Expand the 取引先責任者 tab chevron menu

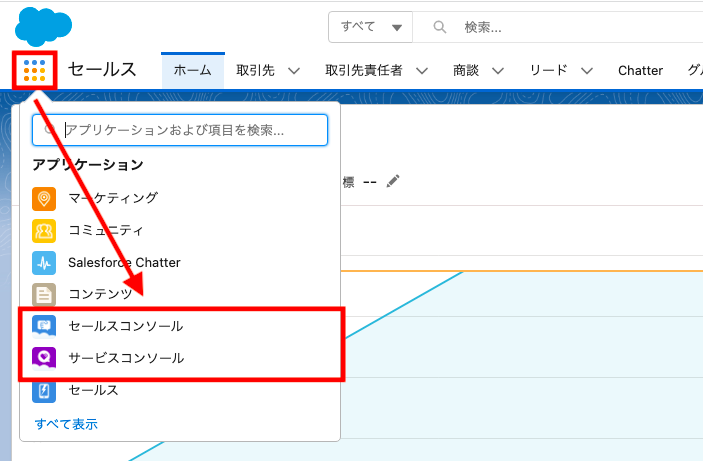(422, 71)
